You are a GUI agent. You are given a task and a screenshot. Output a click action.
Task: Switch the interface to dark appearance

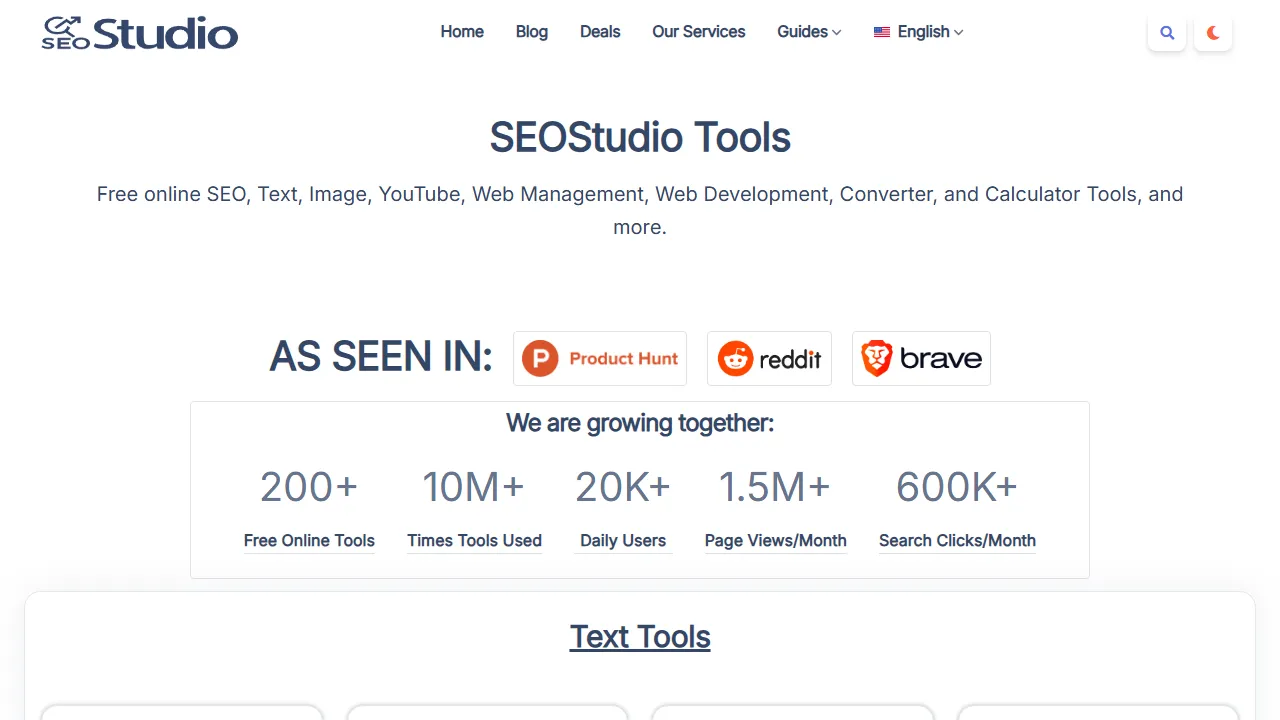tap(1213, 31)
